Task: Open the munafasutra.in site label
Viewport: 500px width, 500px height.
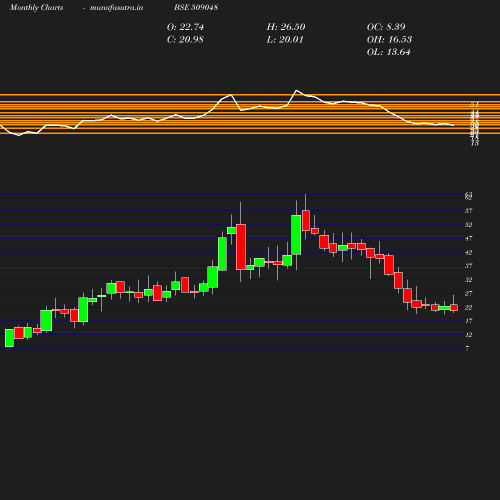Action: (116, 7)
